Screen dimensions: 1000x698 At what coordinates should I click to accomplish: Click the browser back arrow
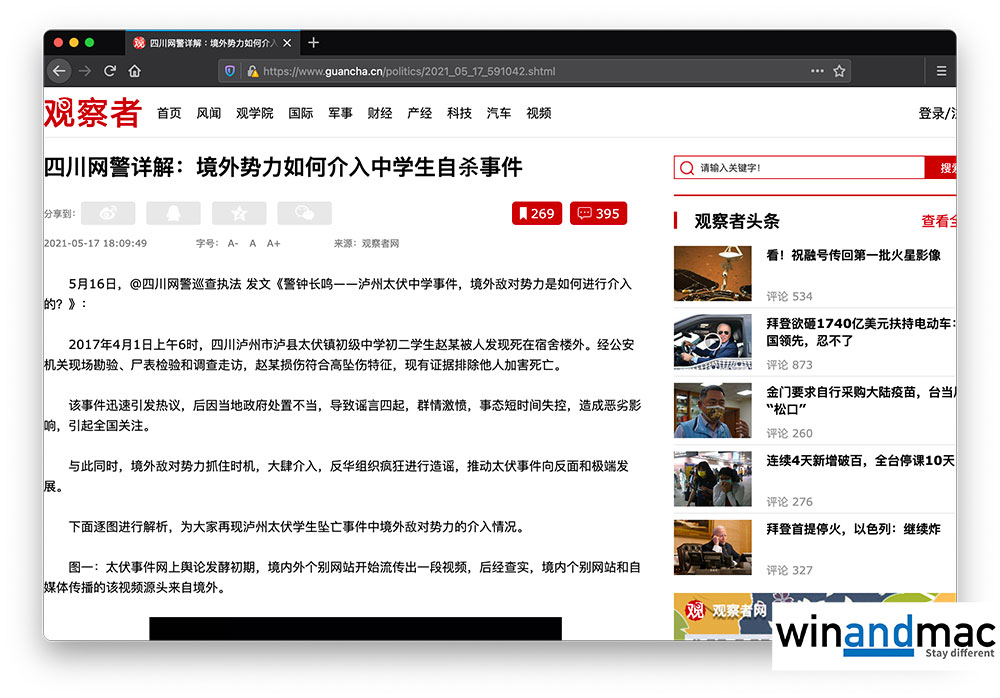point(59,71)
